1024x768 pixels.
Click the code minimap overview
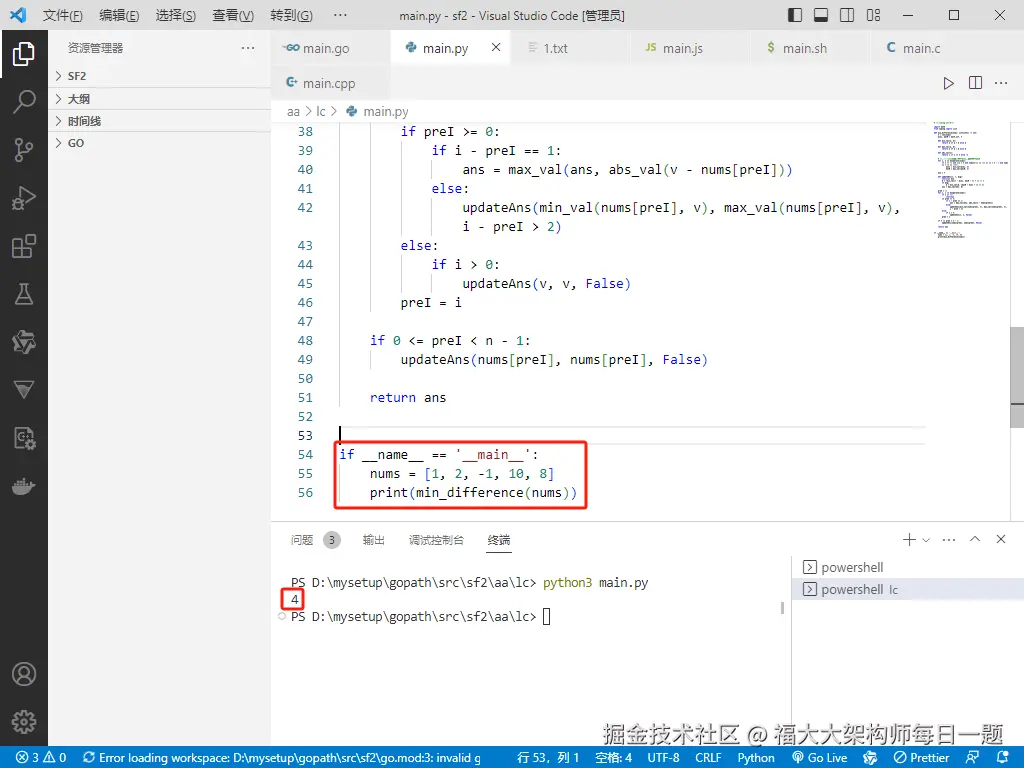pos(971,179)
